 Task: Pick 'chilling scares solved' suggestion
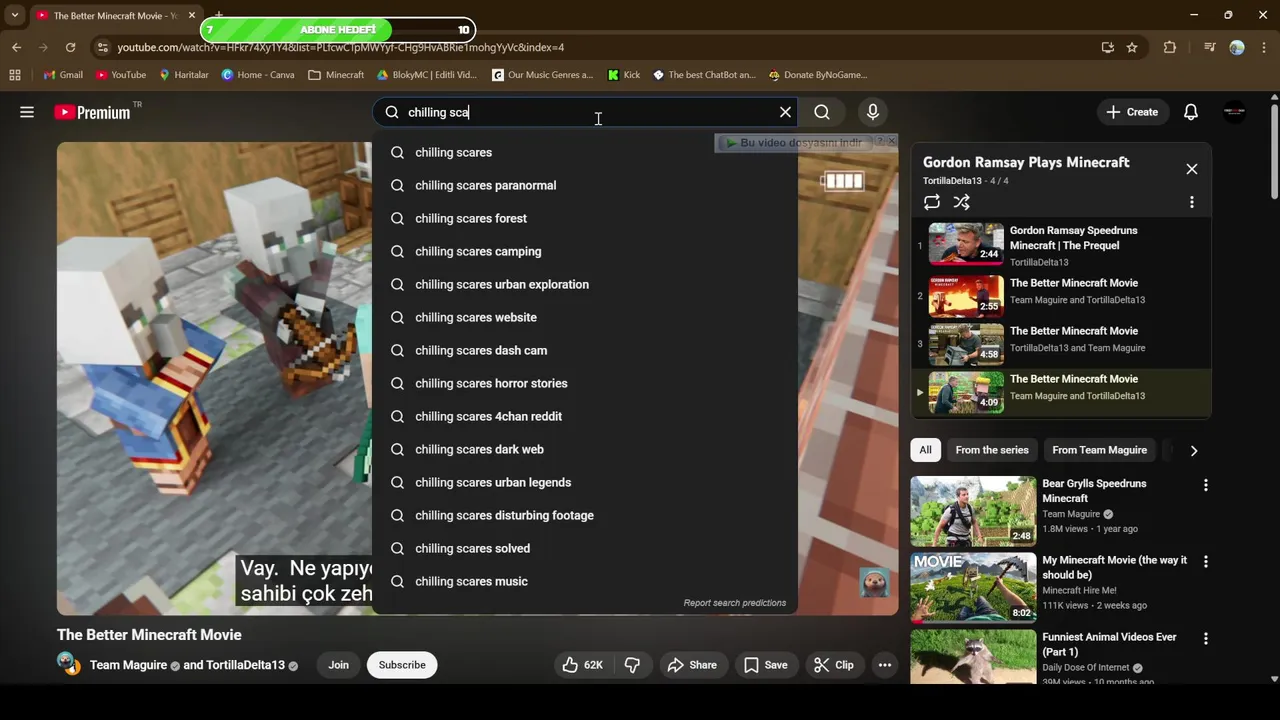tap(585, 548)
